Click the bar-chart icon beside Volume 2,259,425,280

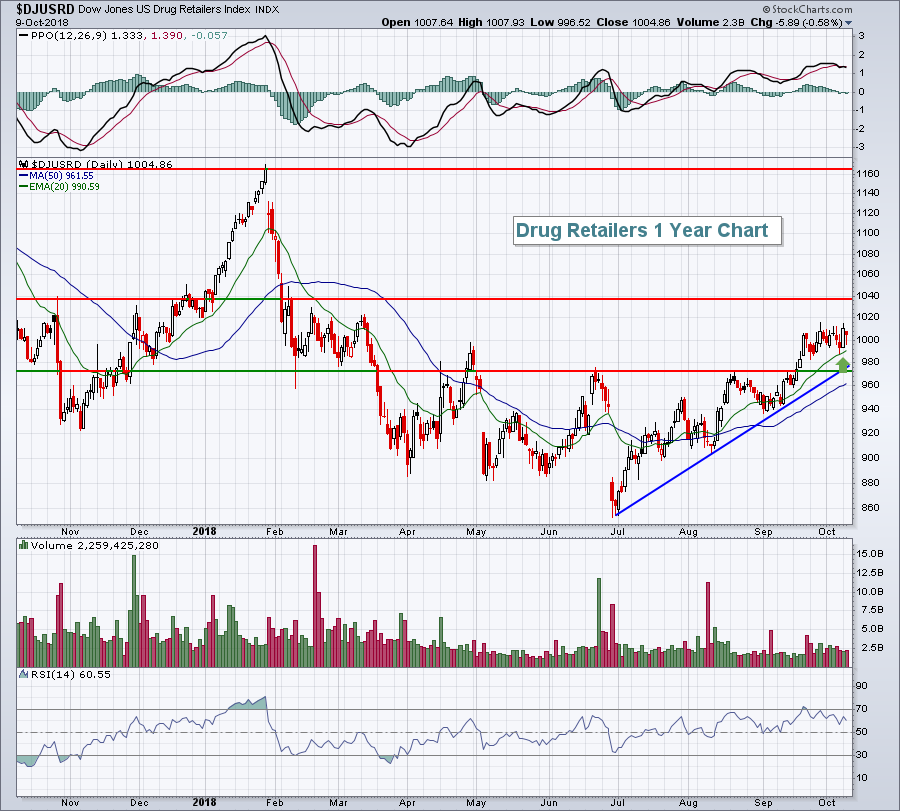coord(24,545)
